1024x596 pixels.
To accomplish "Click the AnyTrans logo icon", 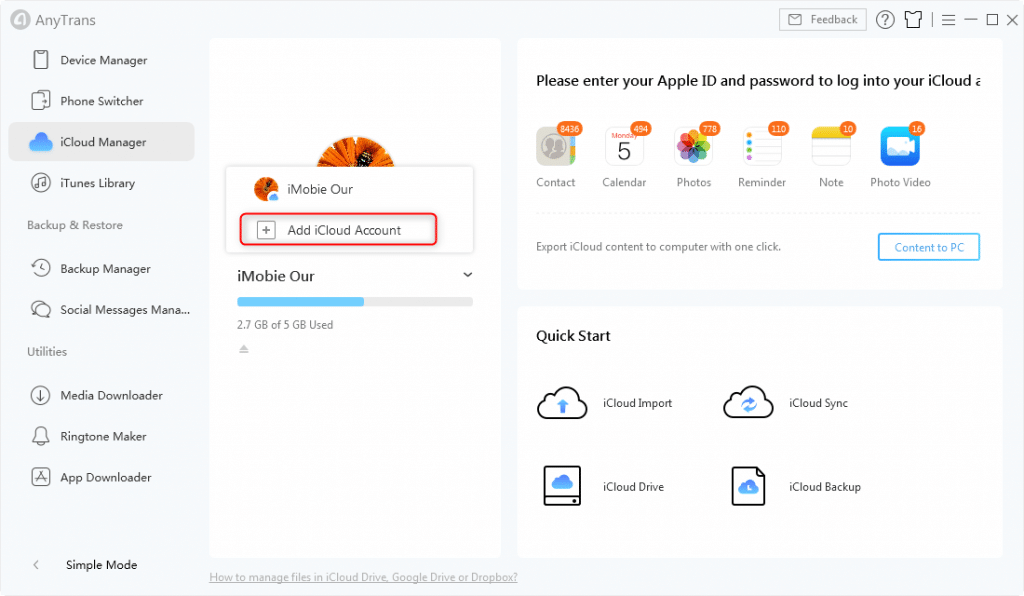I will click(20, 20).
